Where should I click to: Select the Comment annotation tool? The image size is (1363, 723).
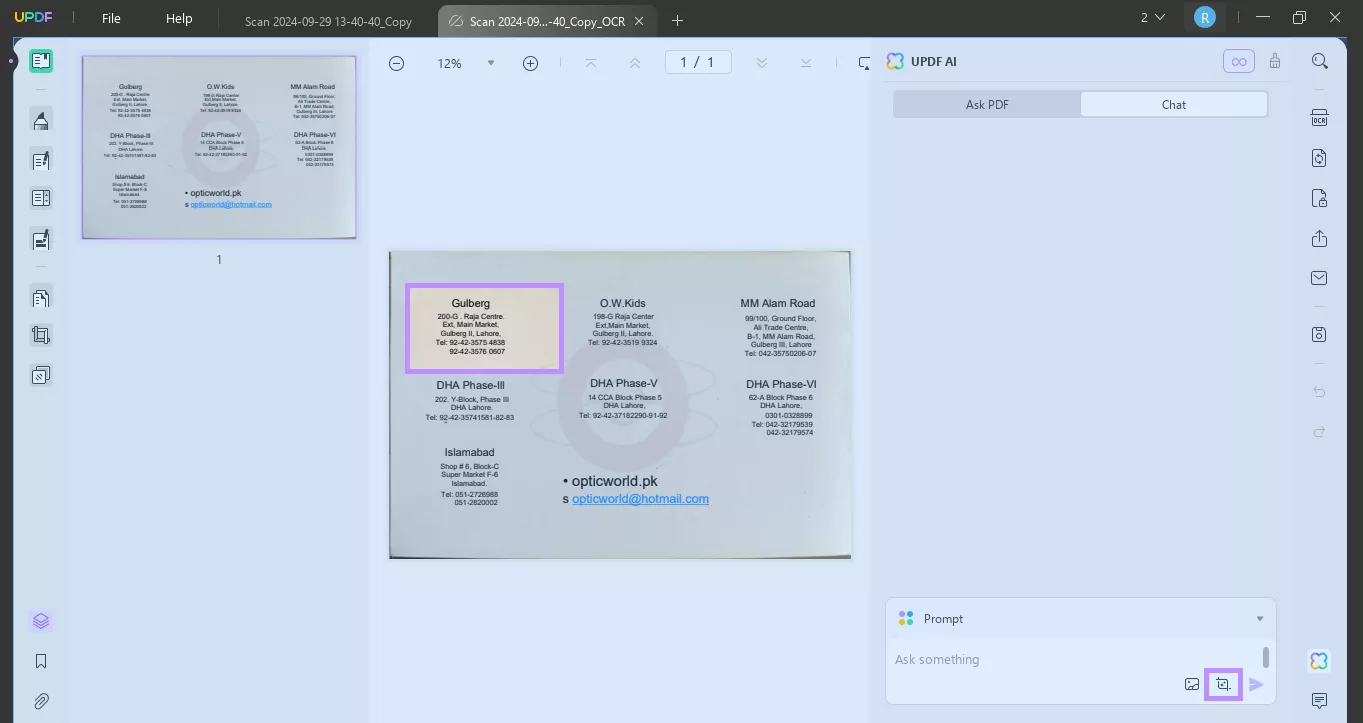41,120
